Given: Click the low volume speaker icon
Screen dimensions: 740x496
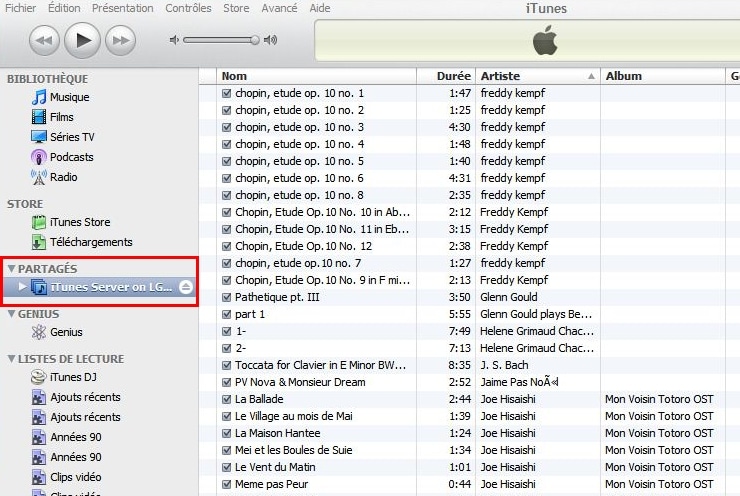Looking at the screenshot, I should pos(174,40).
